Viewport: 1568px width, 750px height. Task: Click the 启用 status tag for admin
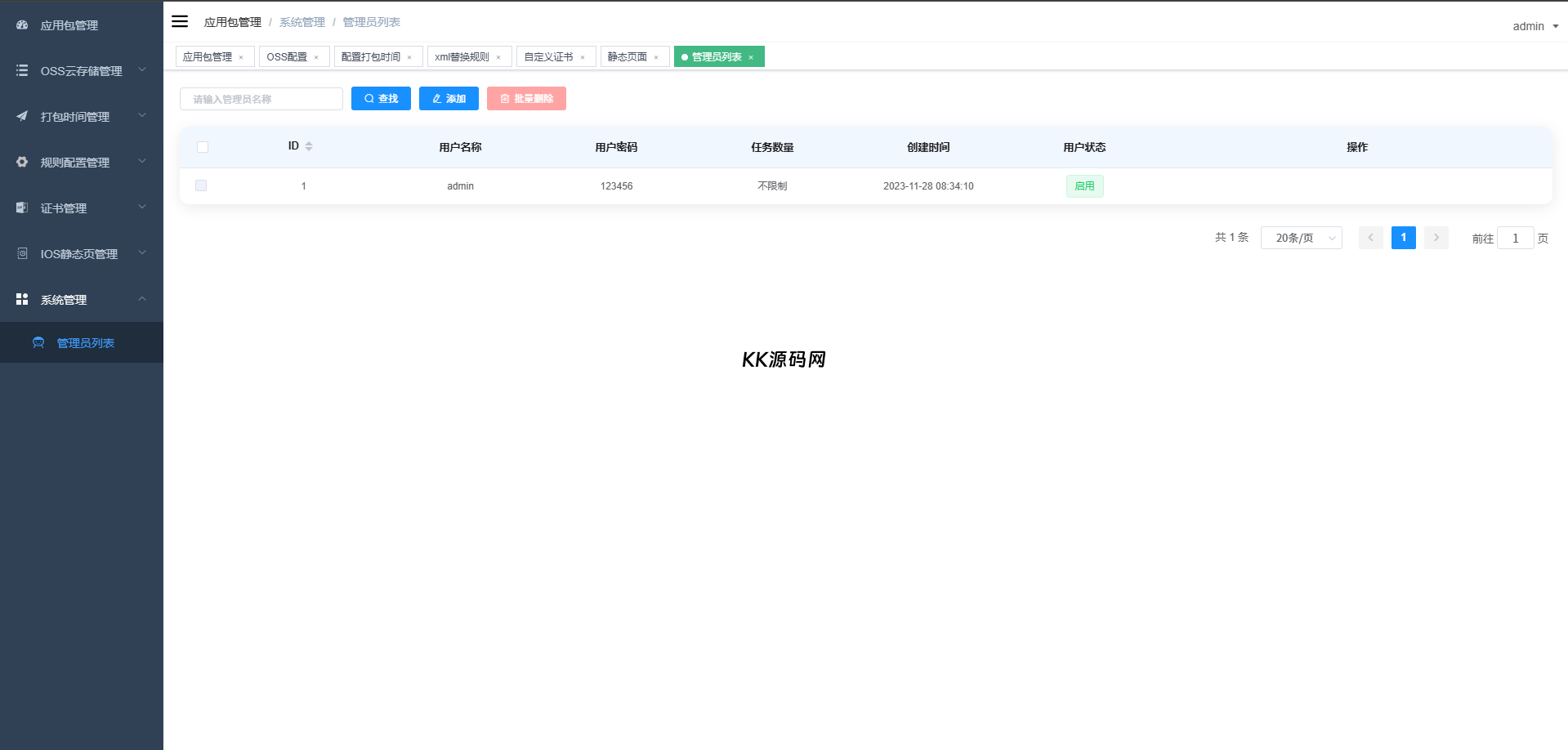click(1084, 186)
